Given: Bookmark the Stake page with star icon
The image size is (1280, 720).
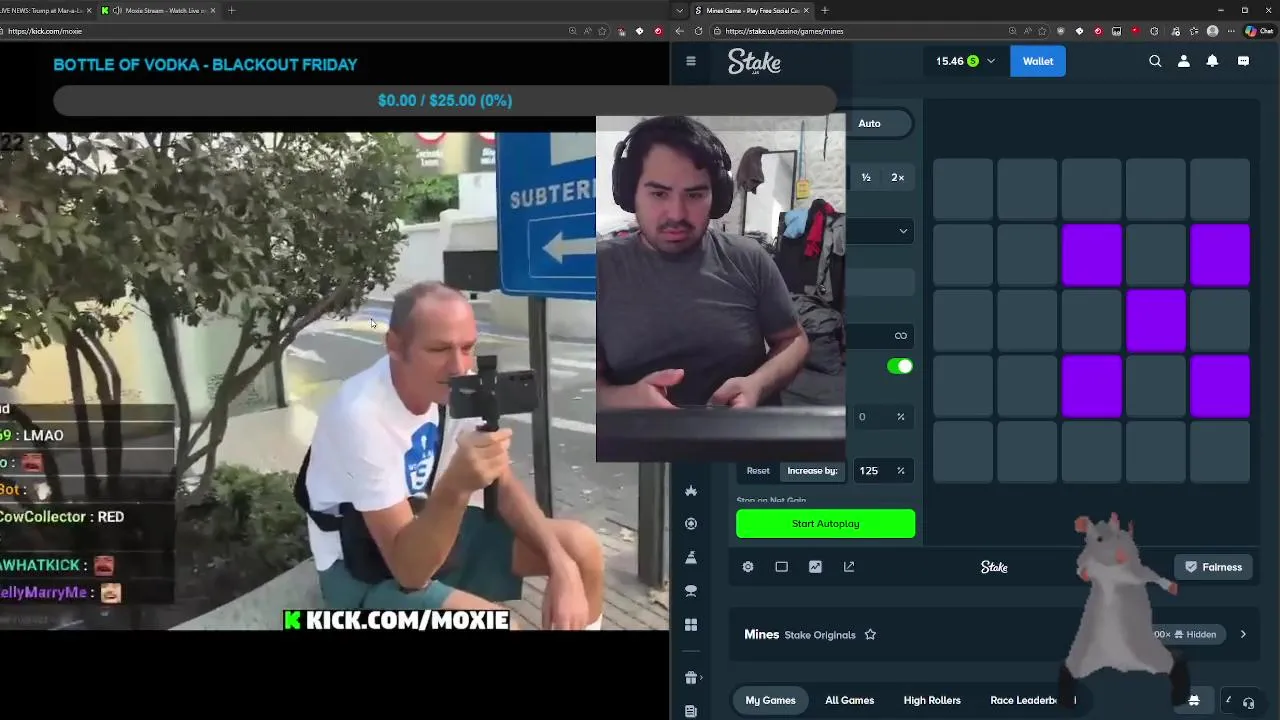Looking at the screenshot, I should click(1042, 31).
